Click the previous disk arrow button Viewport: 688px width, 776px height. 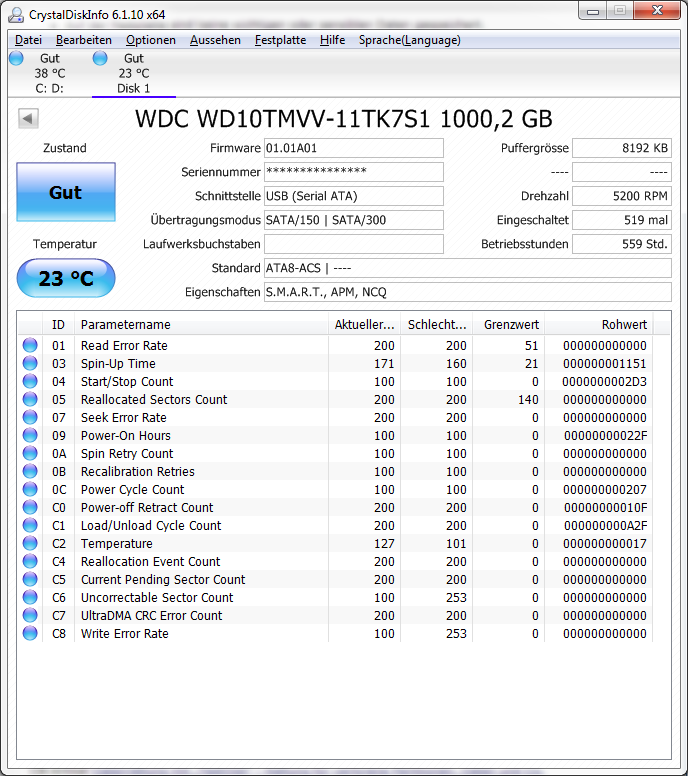point(28,119)
